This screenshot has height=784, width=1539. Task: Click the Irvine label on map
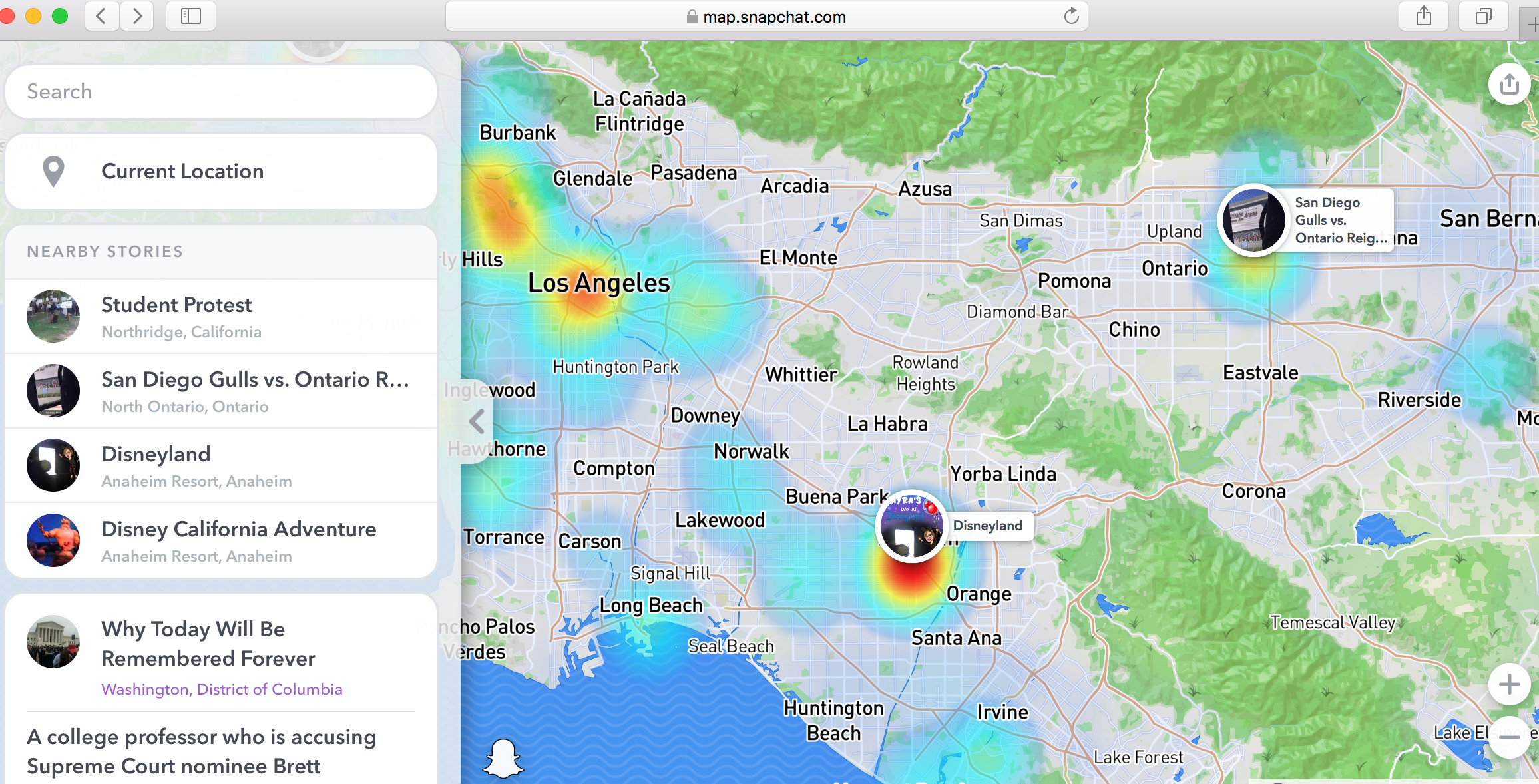pos(1002,713)
